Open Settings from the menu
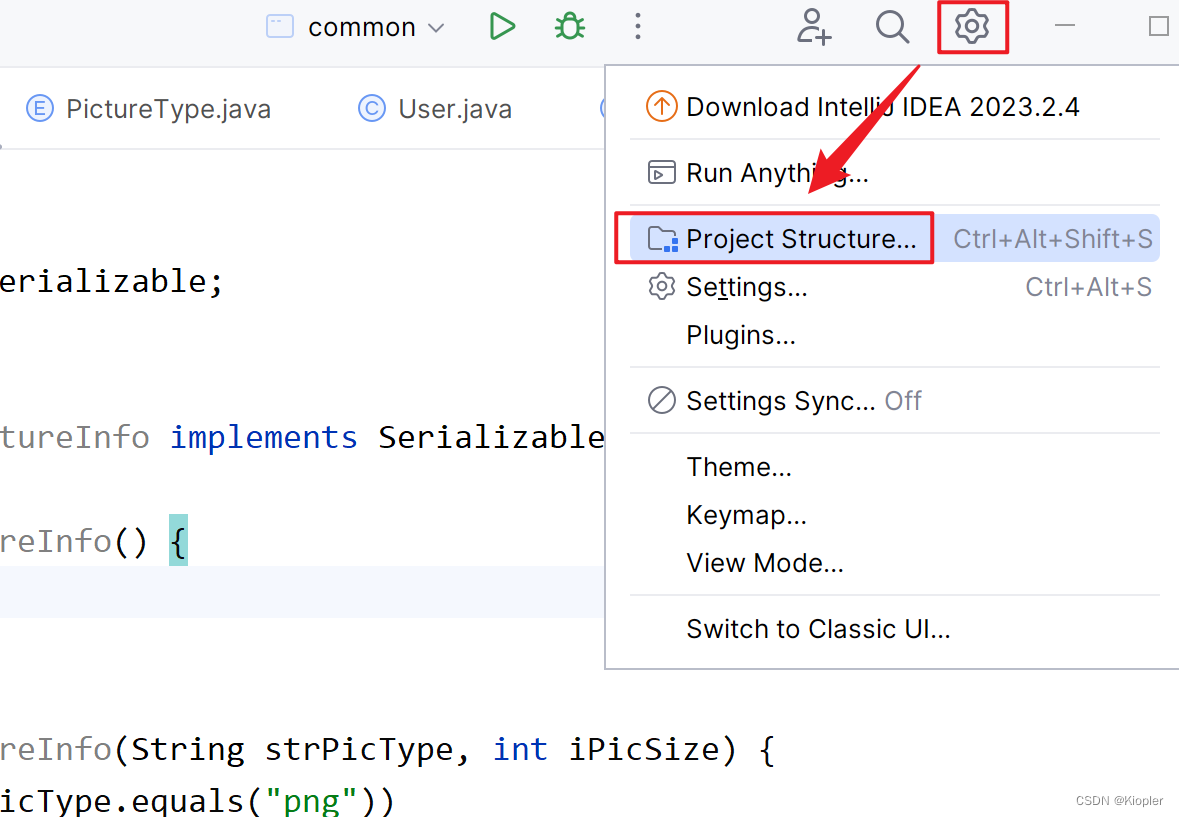 (x=894, y=287)
